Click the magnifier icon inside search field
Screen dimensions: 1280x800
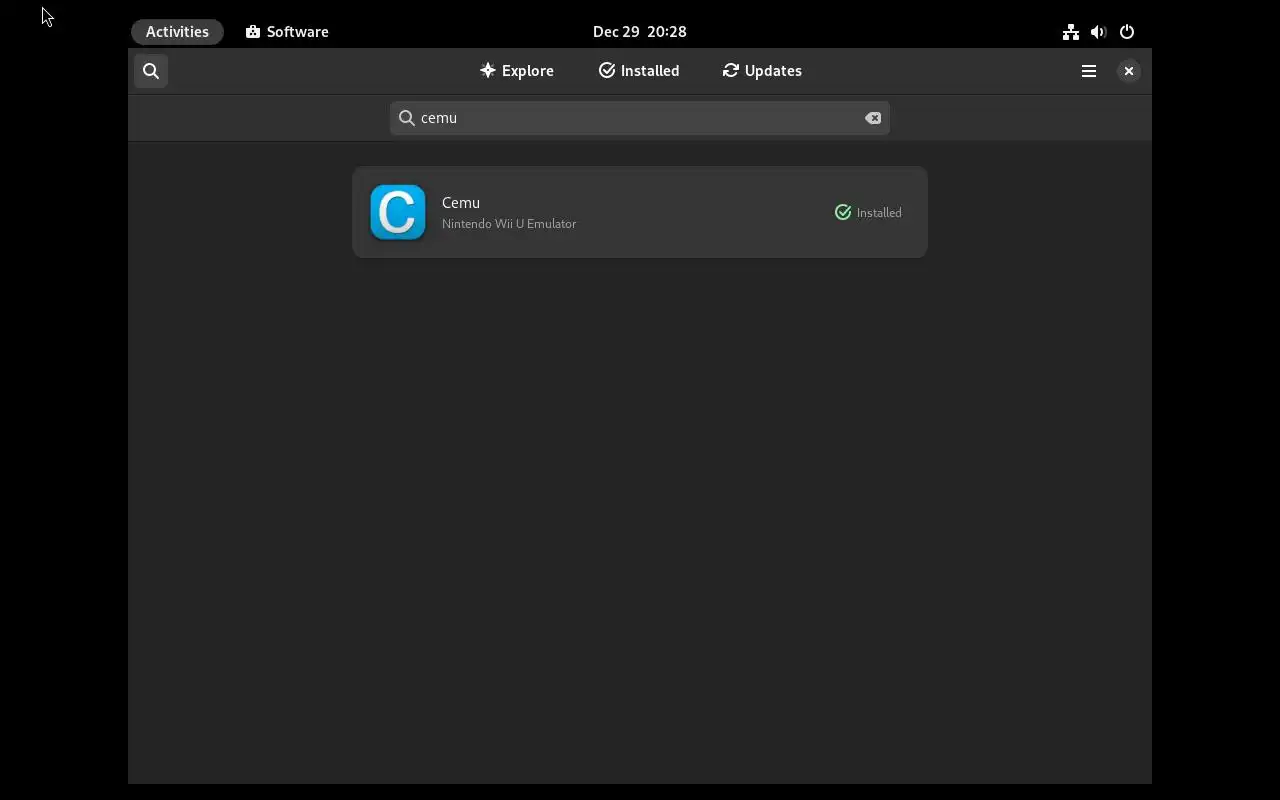[x=407, y=118]
